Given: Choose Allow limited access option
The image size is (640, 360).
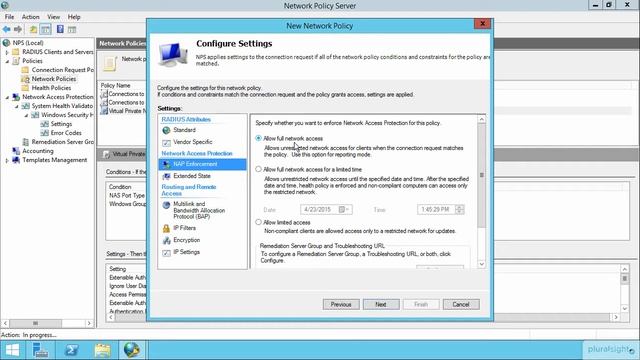Looking at the screenshot, I should 258,222.
